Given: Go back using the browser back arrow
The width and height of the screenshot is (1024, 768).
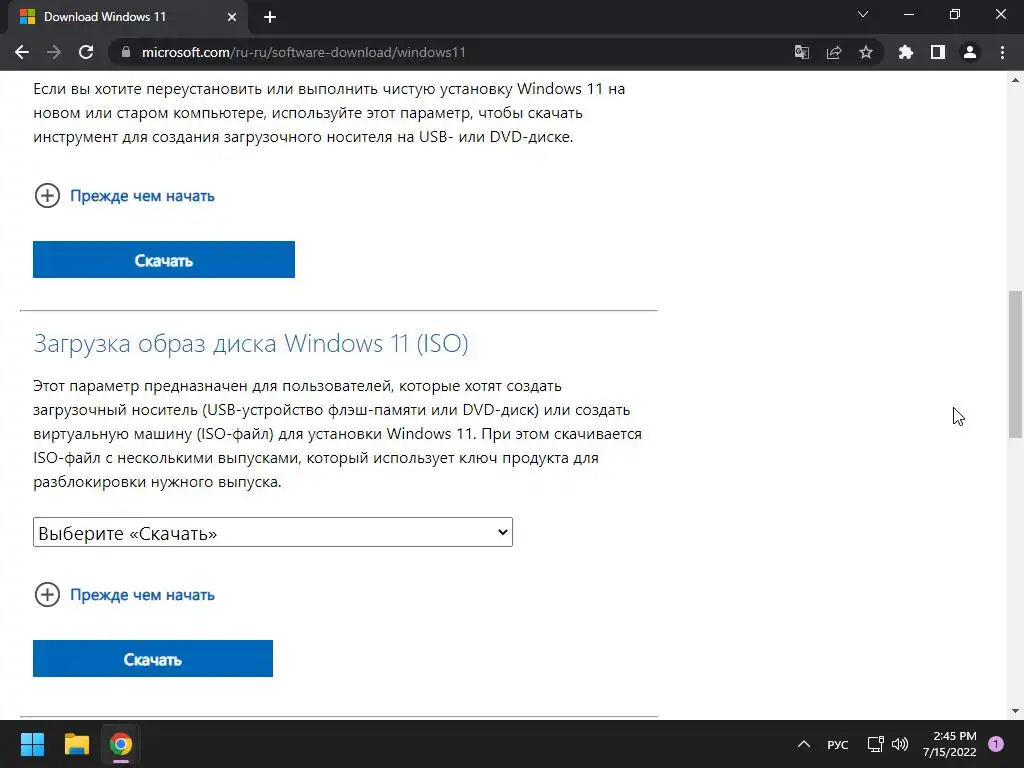Looking at the screenshot, I should coord(22,52).
